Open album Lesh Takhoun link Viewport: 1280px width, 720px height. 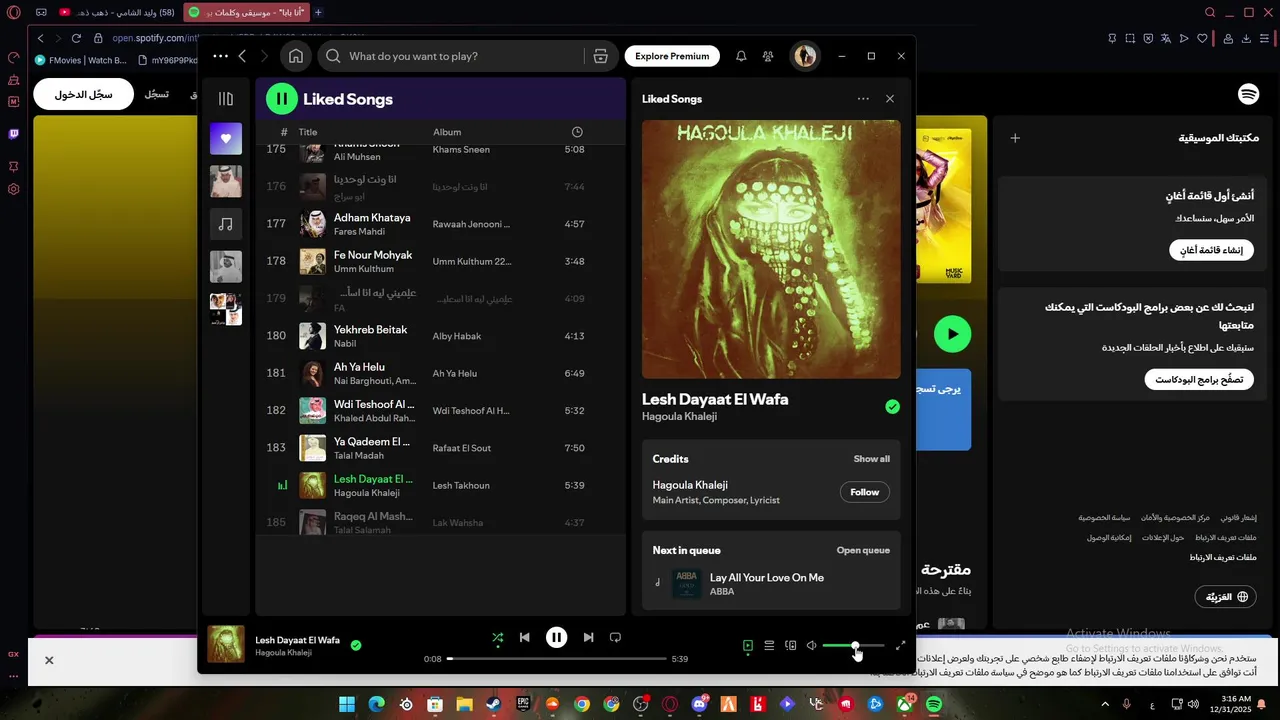coord(461,486)
